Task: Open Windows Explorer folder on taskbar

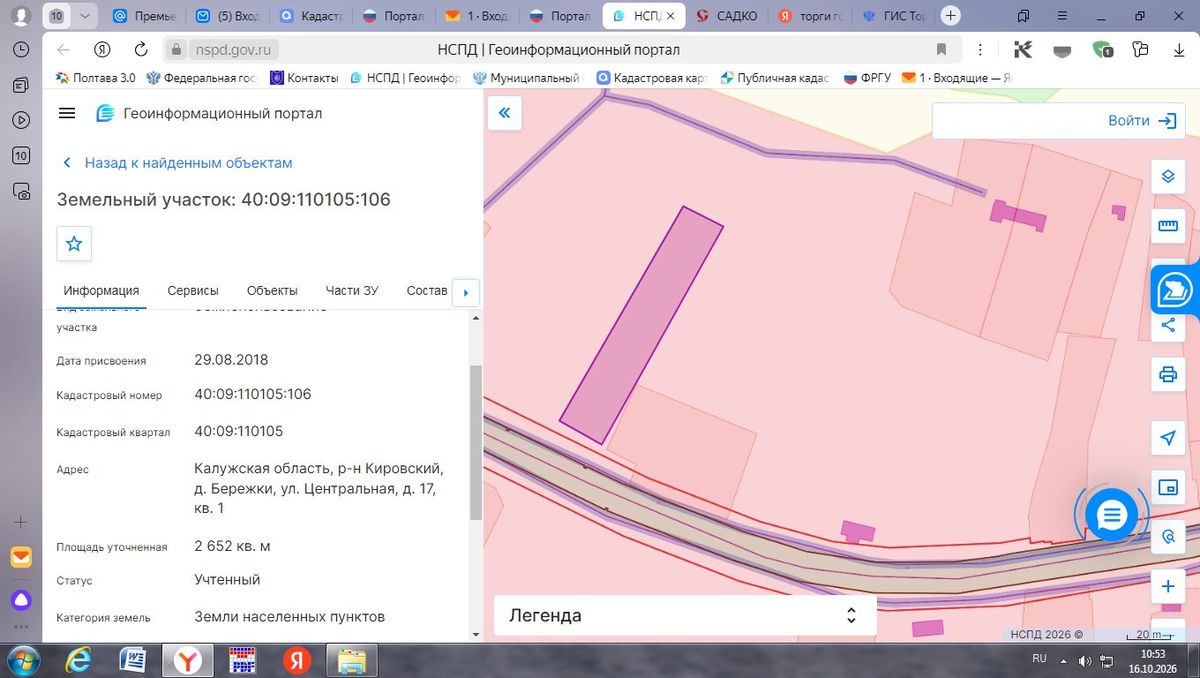Action: pos(351,660)
